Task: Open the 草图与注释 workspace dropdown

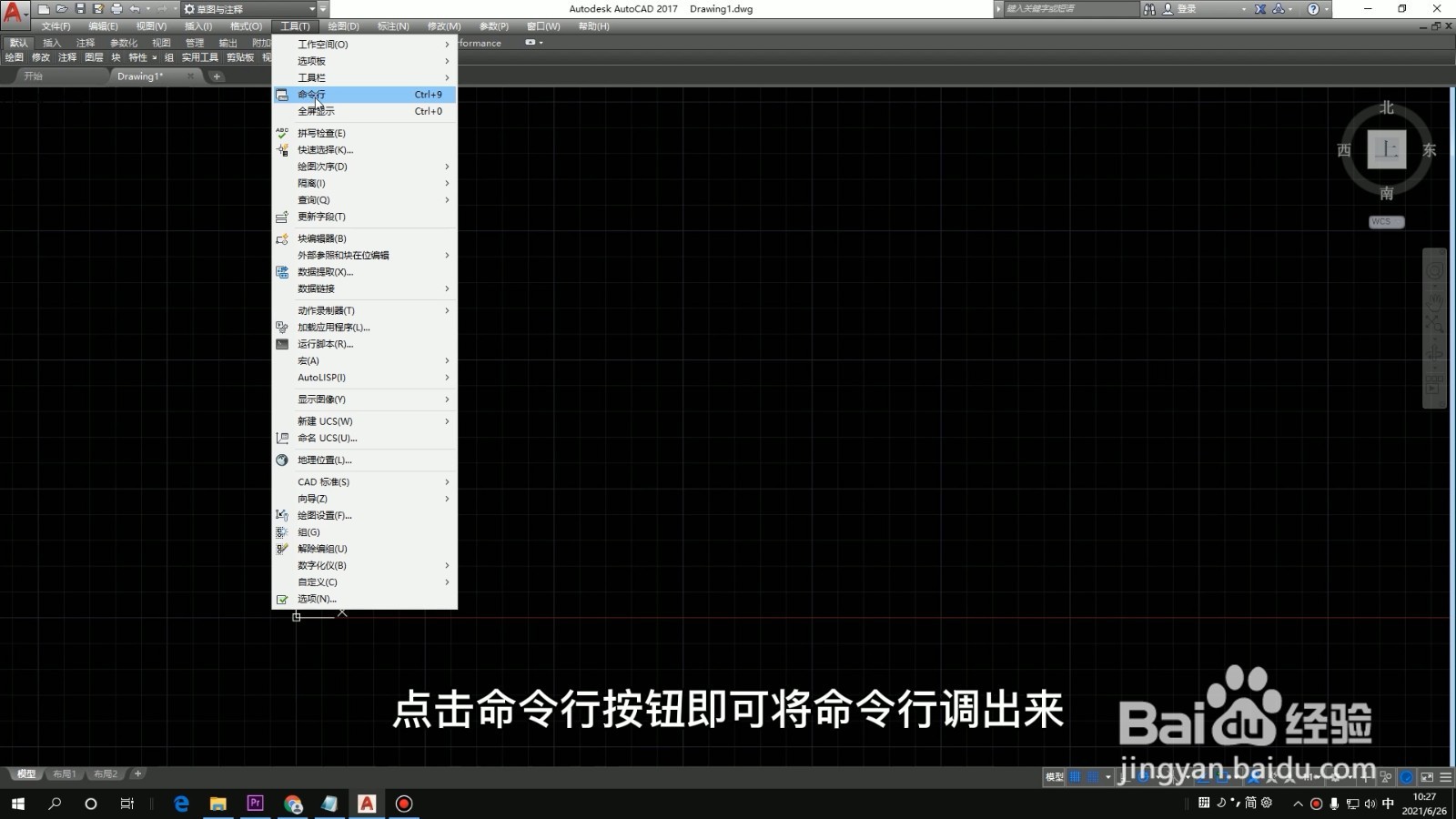Action: (x=248, y=9)
